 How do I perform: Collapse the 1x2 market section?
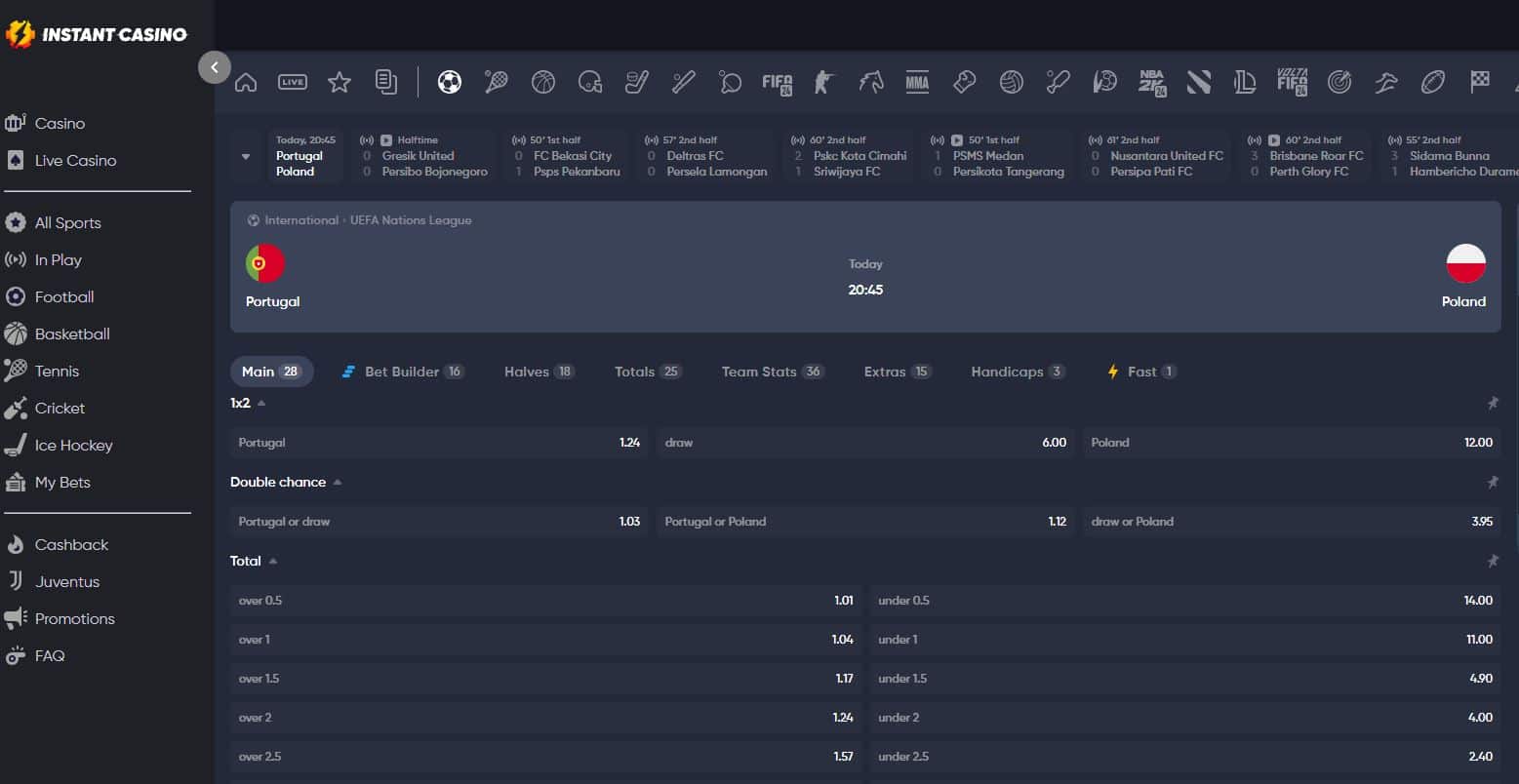click(261, 403)
